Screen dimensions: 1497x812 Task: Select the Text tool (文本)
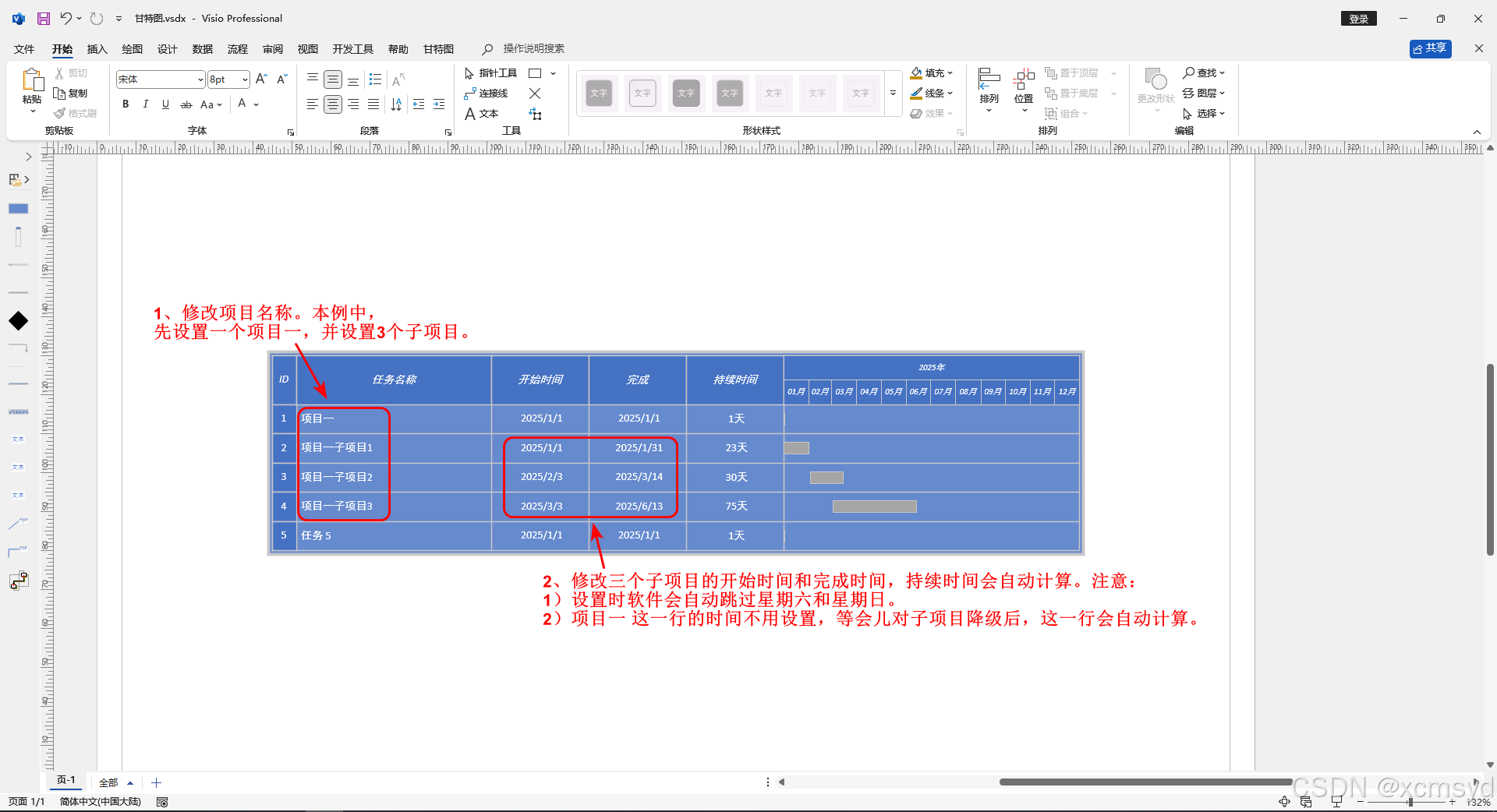pos(482,114)
